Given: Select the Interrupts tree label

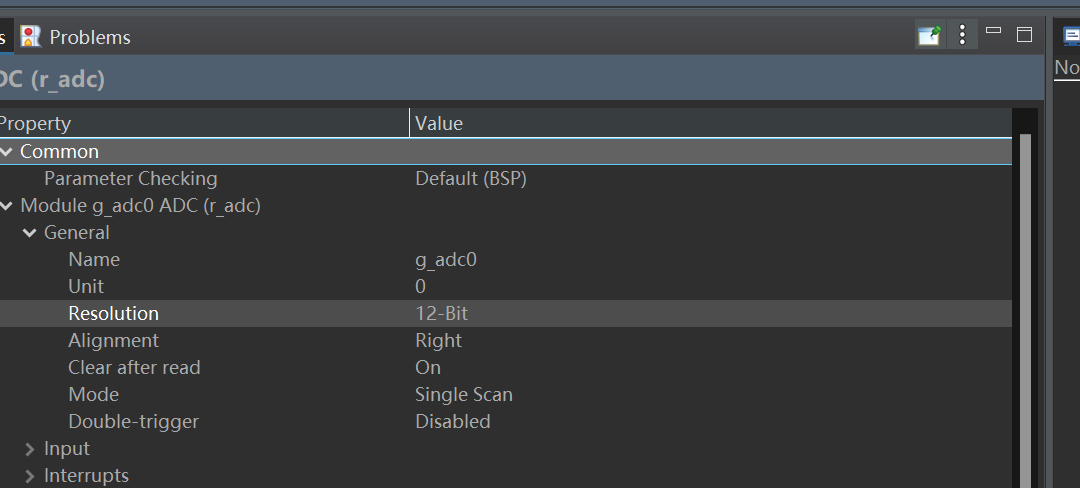Looking at the screenshot, I should point(86,476).
